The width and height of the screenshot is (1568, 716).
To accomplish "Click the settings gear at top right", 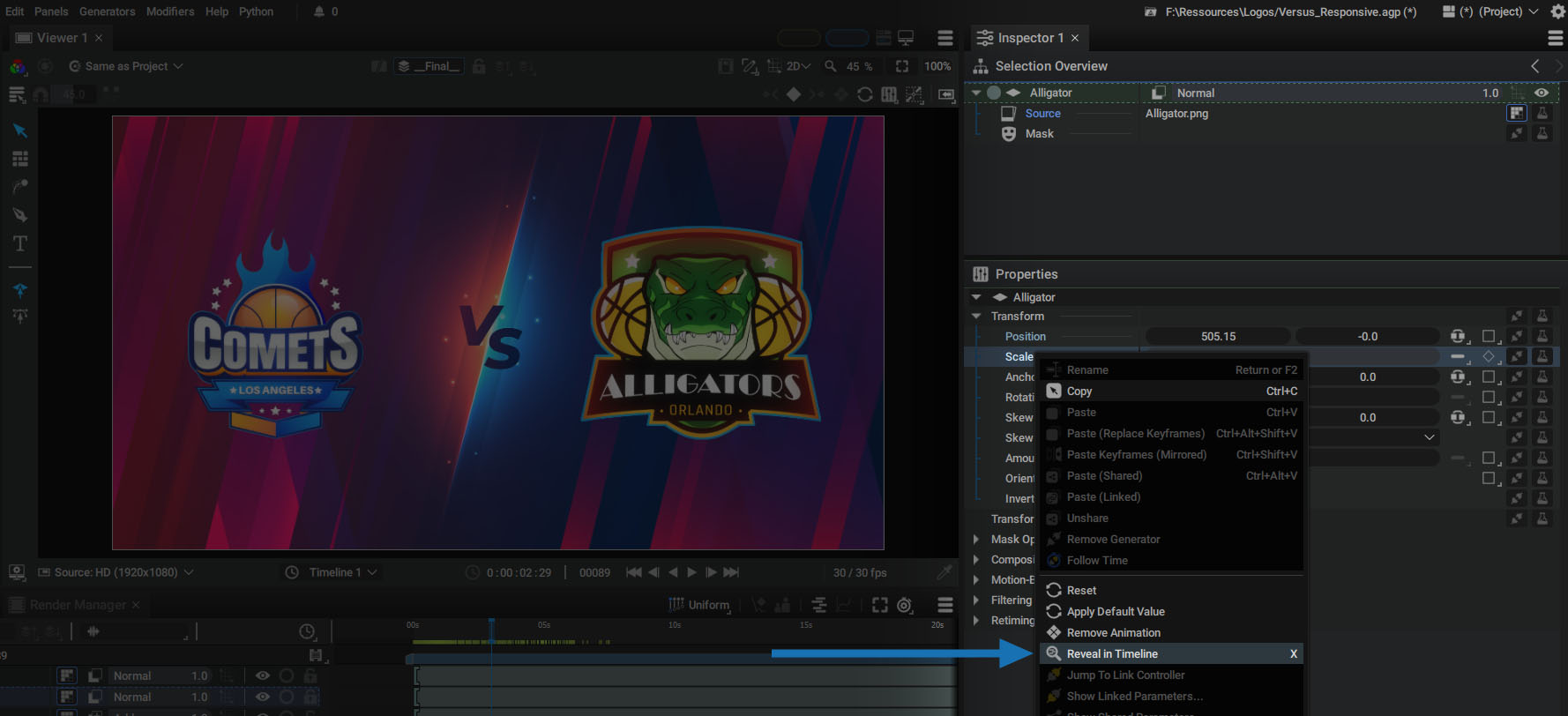I will (x=1557, y=11).
